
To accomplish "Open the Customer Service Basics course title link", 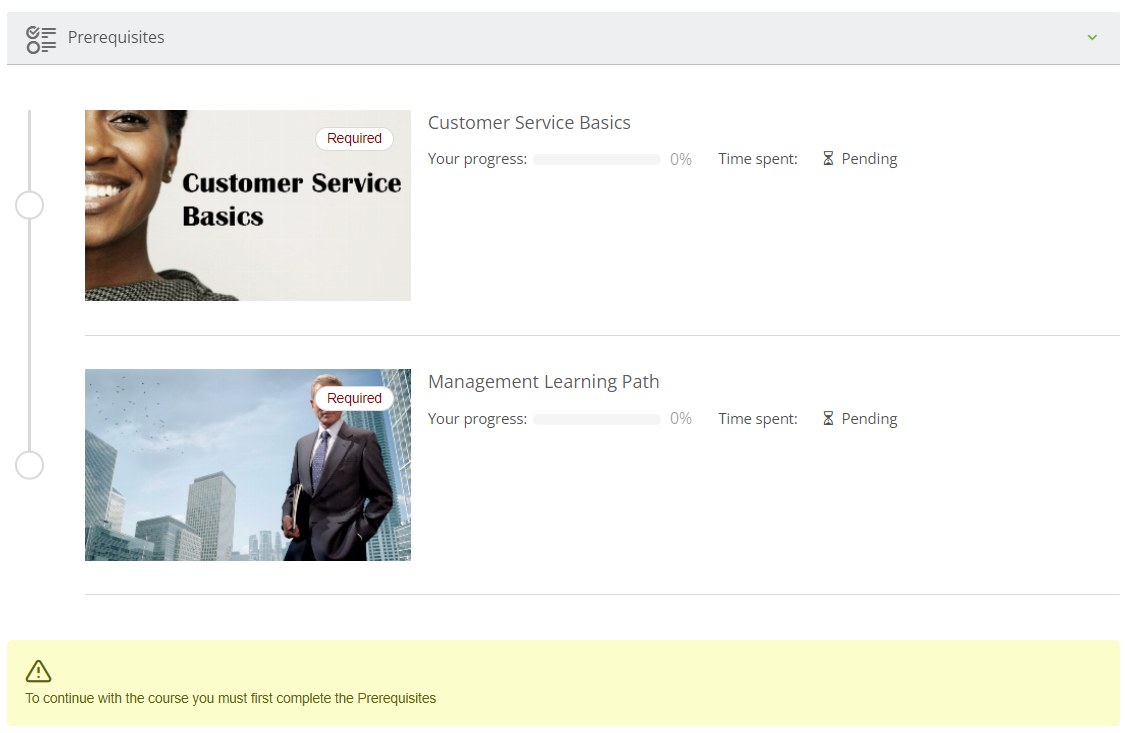I will point(529,123).
